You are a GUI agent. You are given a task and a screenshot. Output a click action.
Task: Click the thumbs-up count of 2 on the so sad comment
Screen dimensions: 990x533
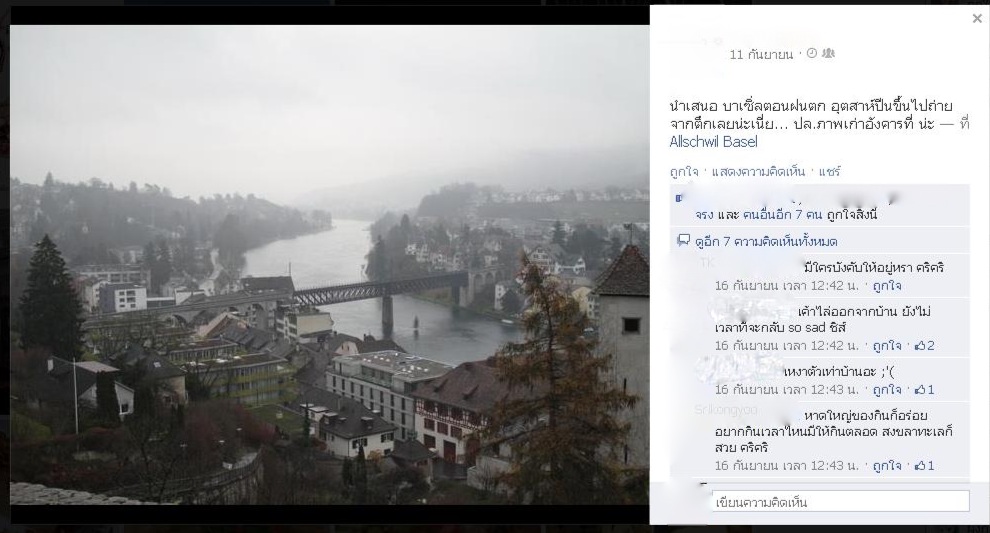925,346
